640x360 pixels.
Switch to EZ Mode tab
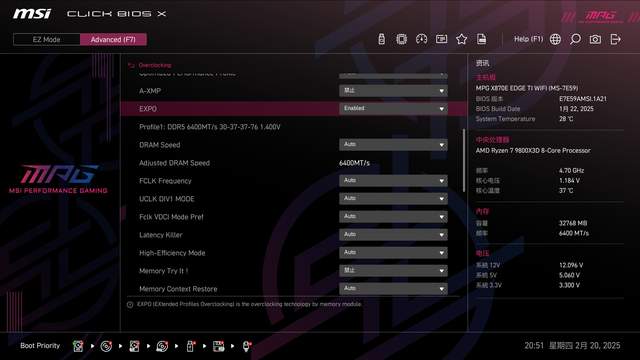point(47,40)
